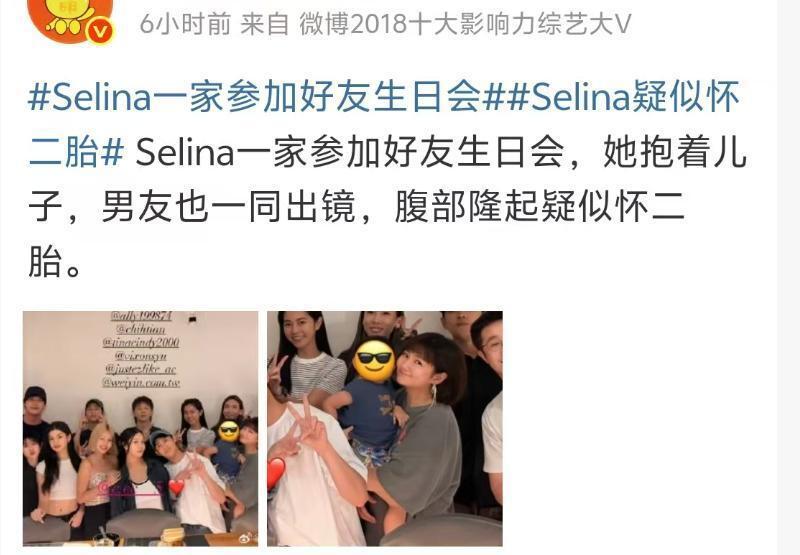Open the left group photo thumbnail
800x555 pixels.
(140, 428)
